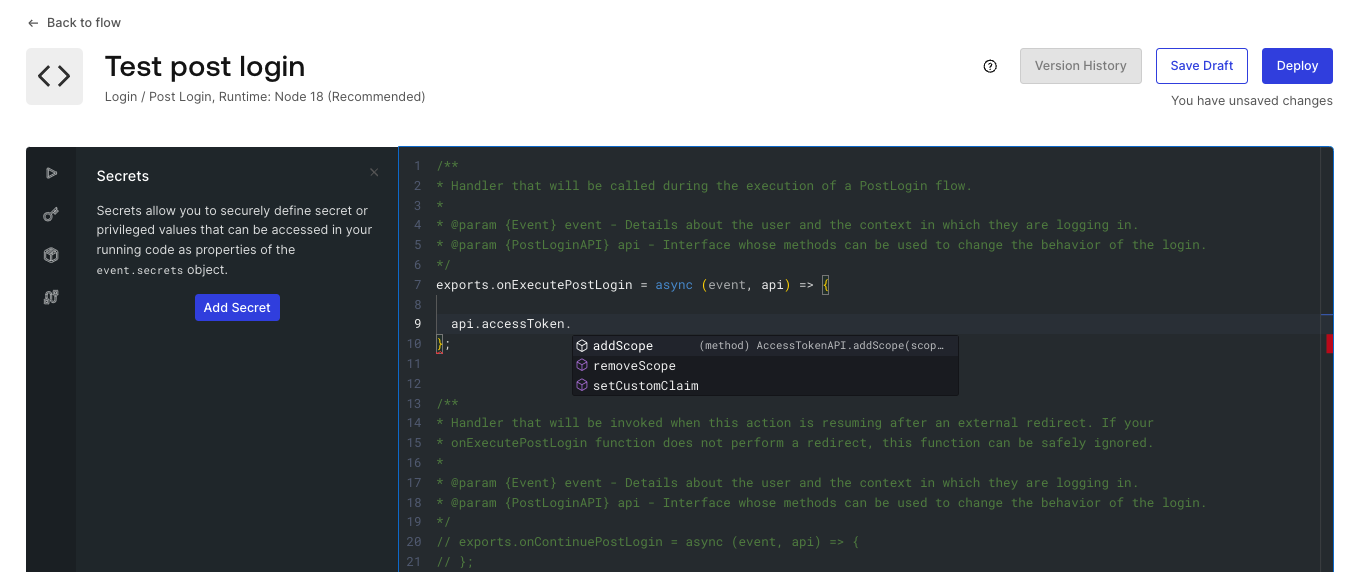Screen dimensions: 1349x572
Task: Select setCustomClaim autocomplete suggestion
Action: click(765, 386)
